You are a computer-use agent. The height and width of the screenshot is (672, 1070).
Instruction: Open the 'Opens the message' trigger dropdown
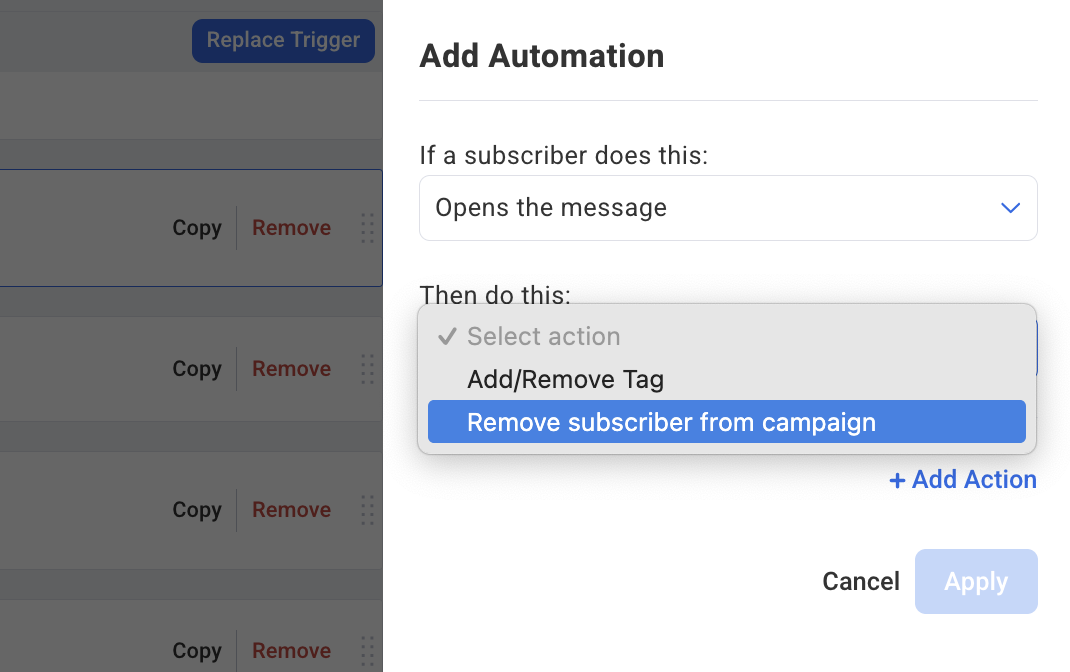tap(728, 208)
